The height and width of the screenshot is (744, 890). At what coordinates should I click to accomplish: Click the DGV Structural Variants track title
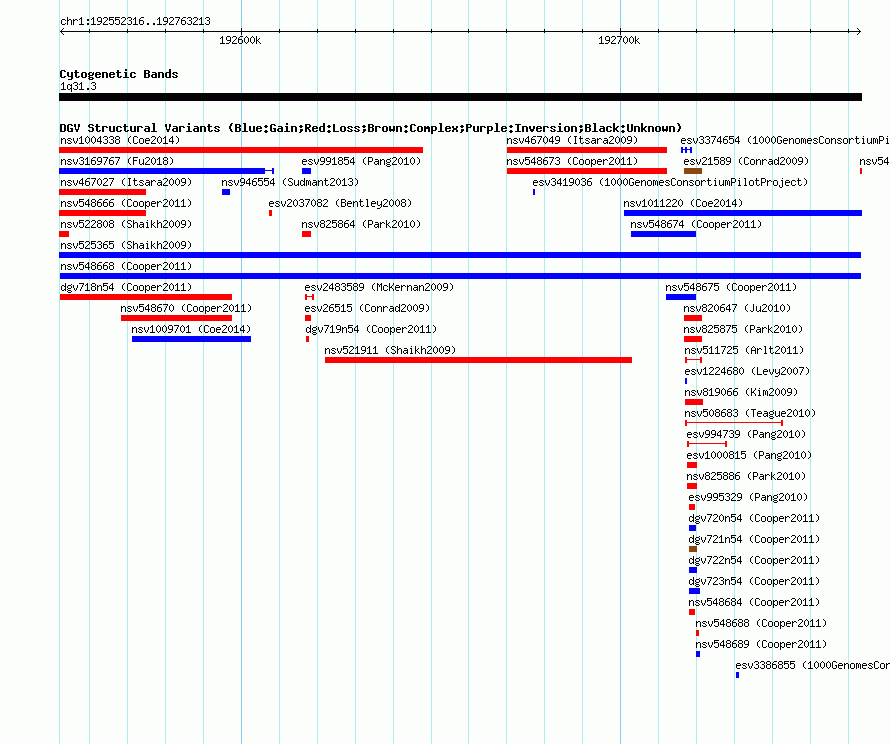[x=370, y=128]
